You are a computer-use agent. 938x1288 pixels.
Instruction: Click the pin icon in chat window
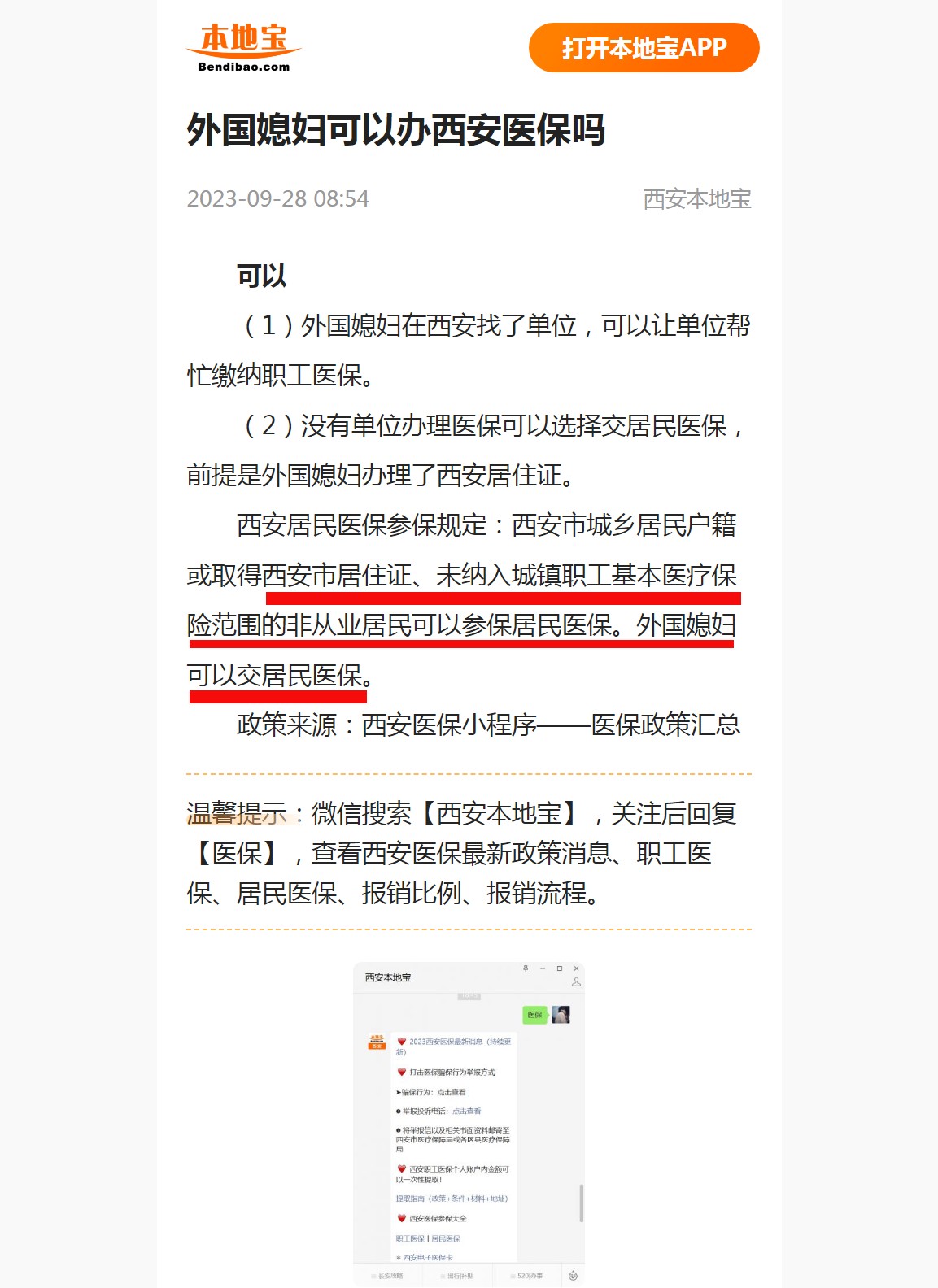(526, 968)
